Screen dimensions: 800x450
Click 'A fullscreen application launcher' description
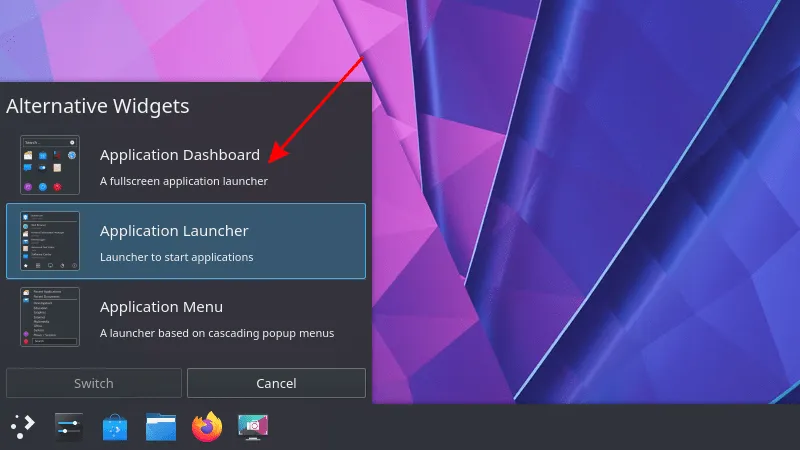184,181
